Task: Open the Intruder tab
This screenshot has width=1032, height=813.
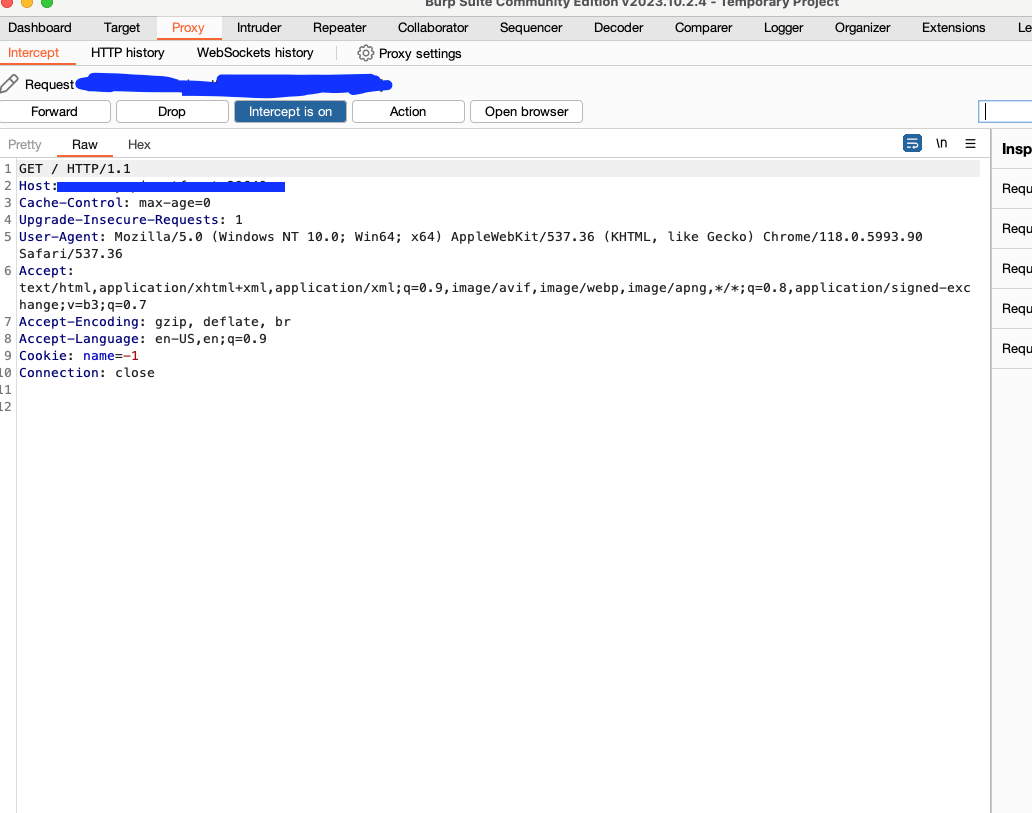Action: pos(259,28)
